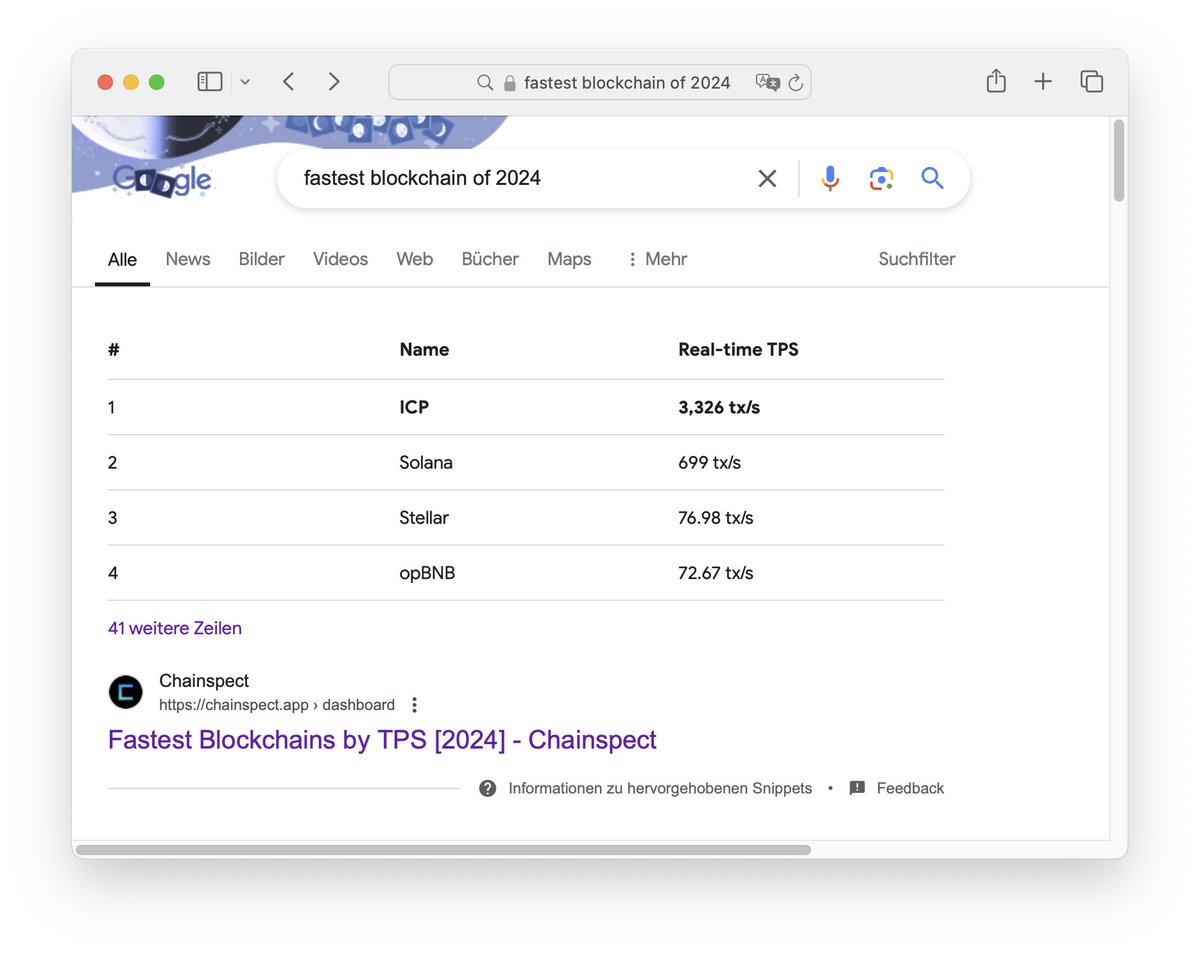The width and height of the screenshot is (1200, 954).
Task: Click the feedback speech bubble icon
Action: (x=857, y=788)
